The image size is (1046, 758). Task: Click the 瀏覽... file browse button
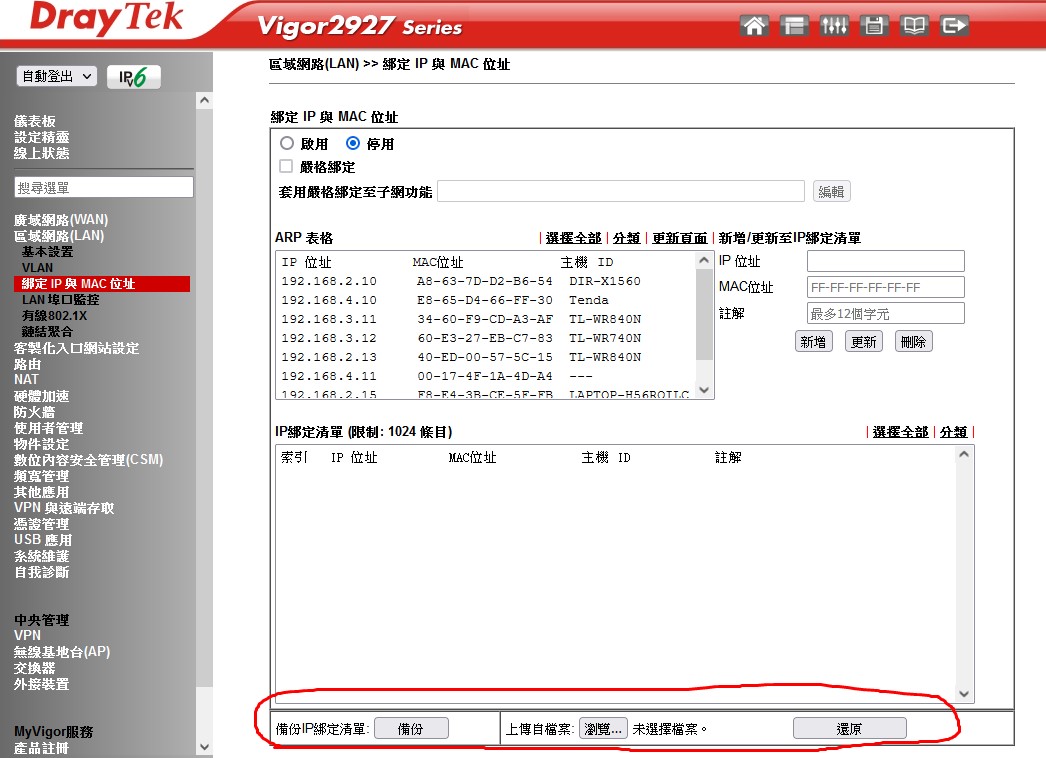click(603, 729)
